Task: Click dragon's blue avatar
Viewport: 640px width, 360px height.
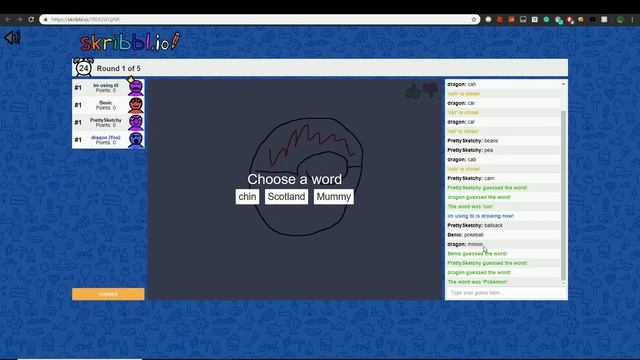Action: (x=136, y=140)
